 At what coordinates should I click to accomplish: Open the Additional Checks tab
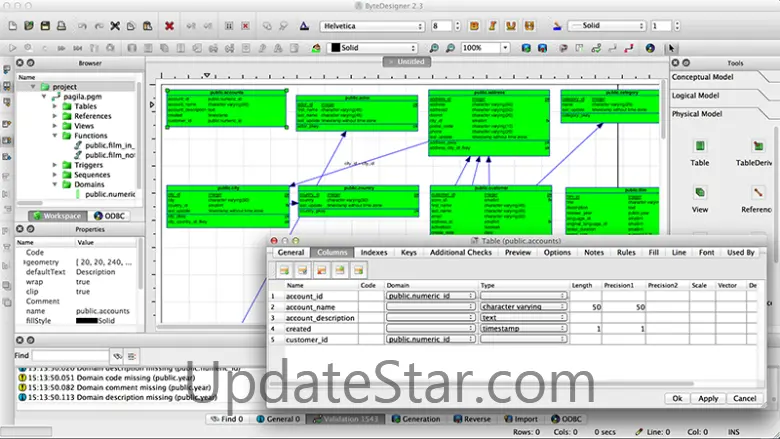[x=461, y=253]
